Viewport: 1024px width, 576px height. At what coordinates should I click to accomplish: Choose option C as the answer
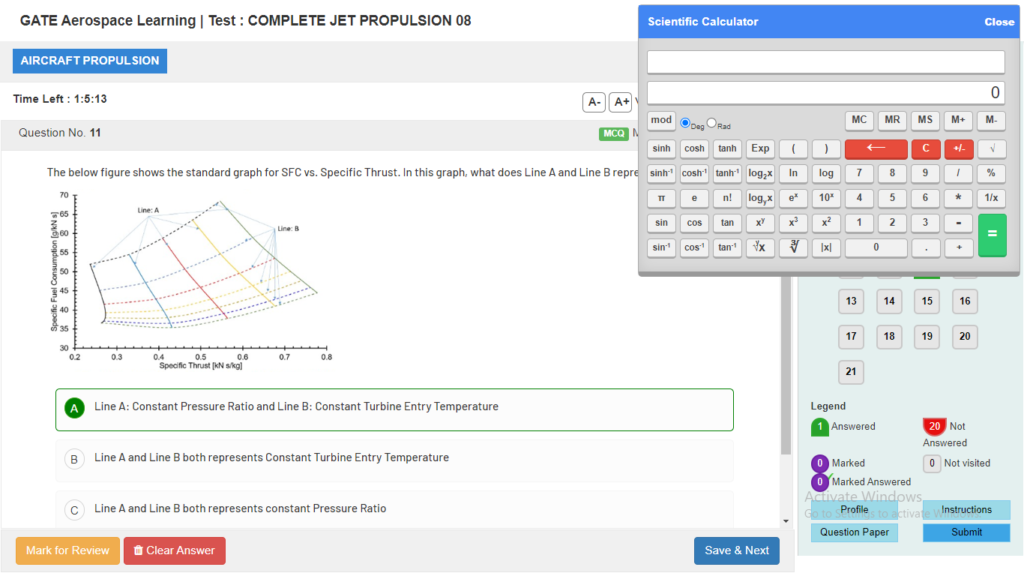74,510
